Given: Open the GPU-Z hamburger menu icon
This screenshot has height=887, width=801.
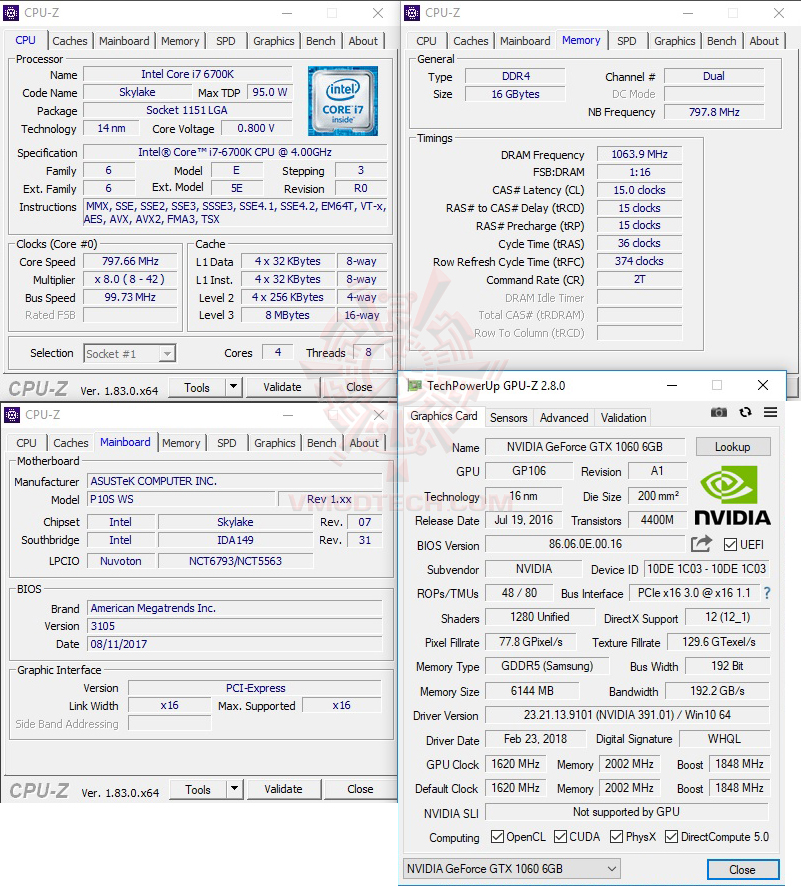Looking at the screenshot, I should point(769,412).
